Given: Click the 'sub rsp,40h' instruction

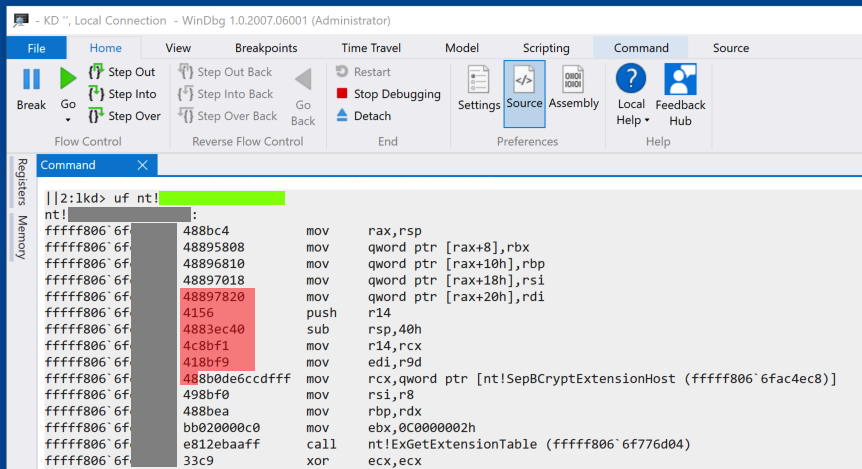Looking at the screenshot, I should click(x=364, y=329).
